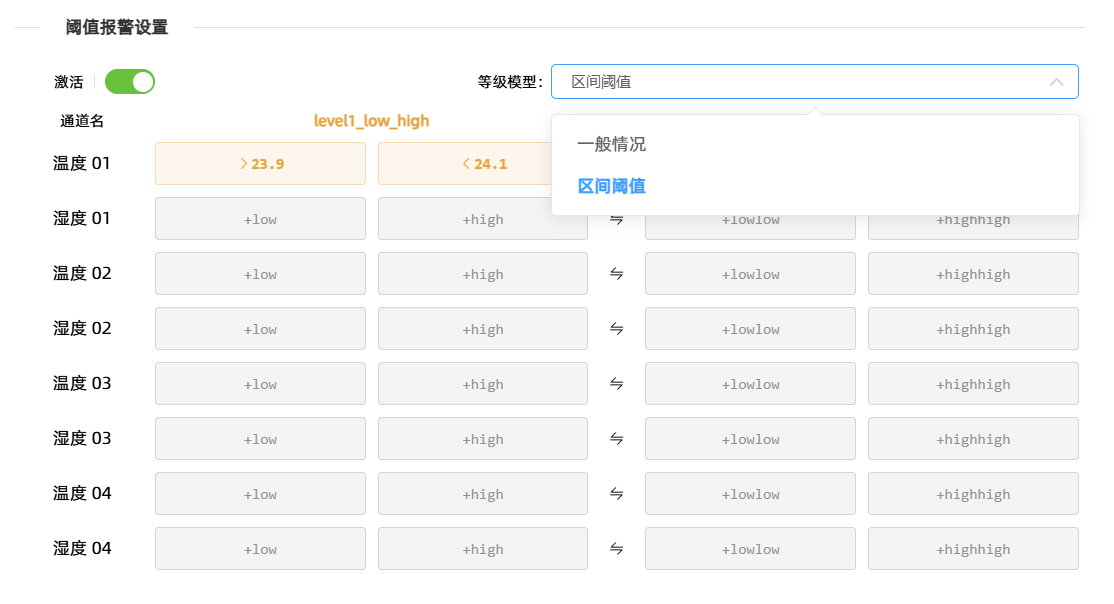Collapse dropdown using the chevron arrow
The image size is (1114, 604).
1056,82
